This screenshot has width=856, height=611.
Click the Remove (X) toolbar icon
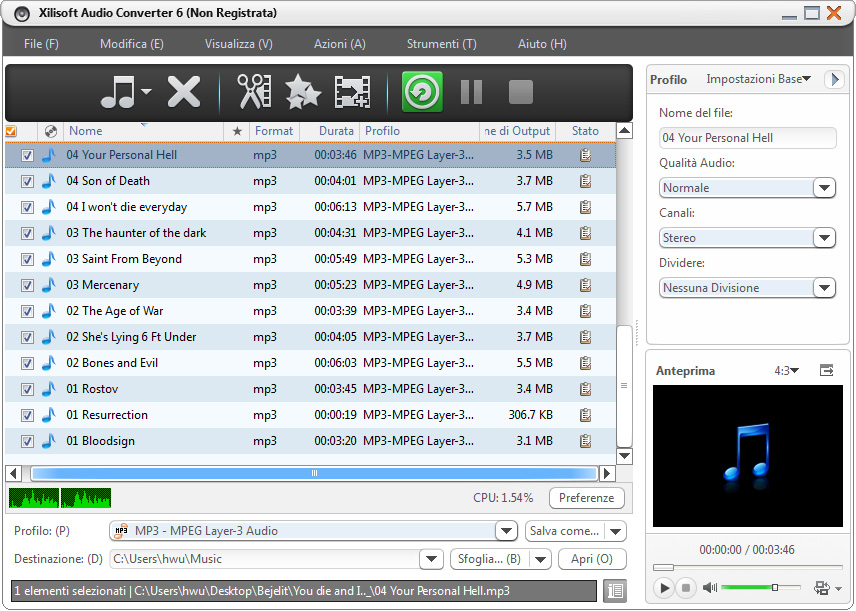[183, 92]
